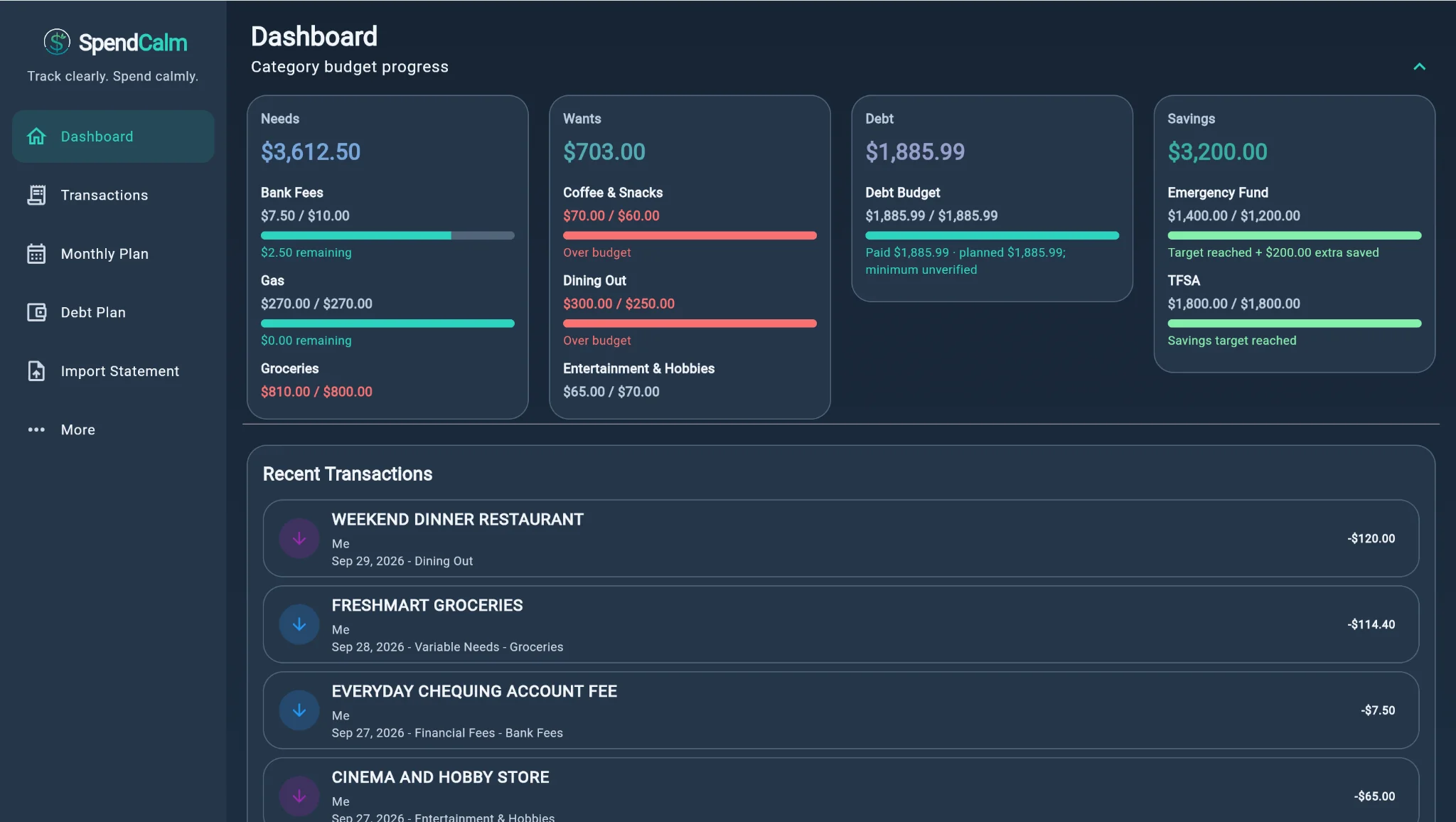Viewport: 1456px width, 822px height.
Task: Click the -$114.40 transaction amount
Action: click(x=1371, y=624)
